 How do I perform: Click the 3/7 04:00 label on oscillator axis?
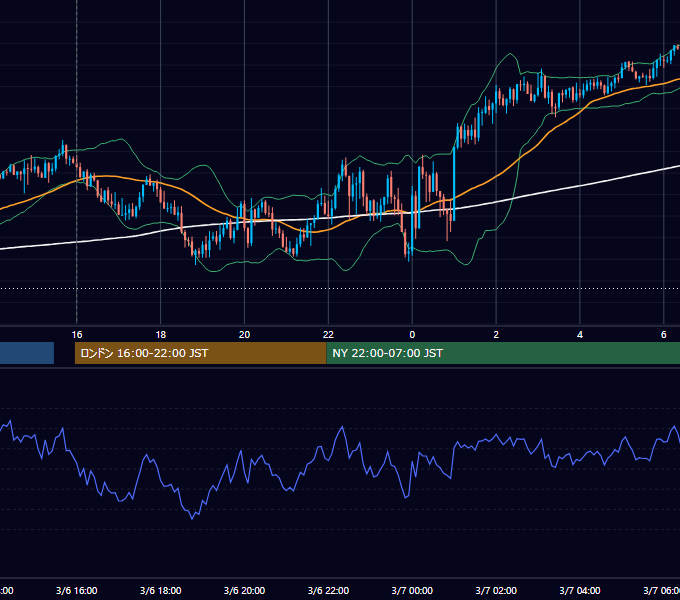pyautogui.click(x=580, y=590)
